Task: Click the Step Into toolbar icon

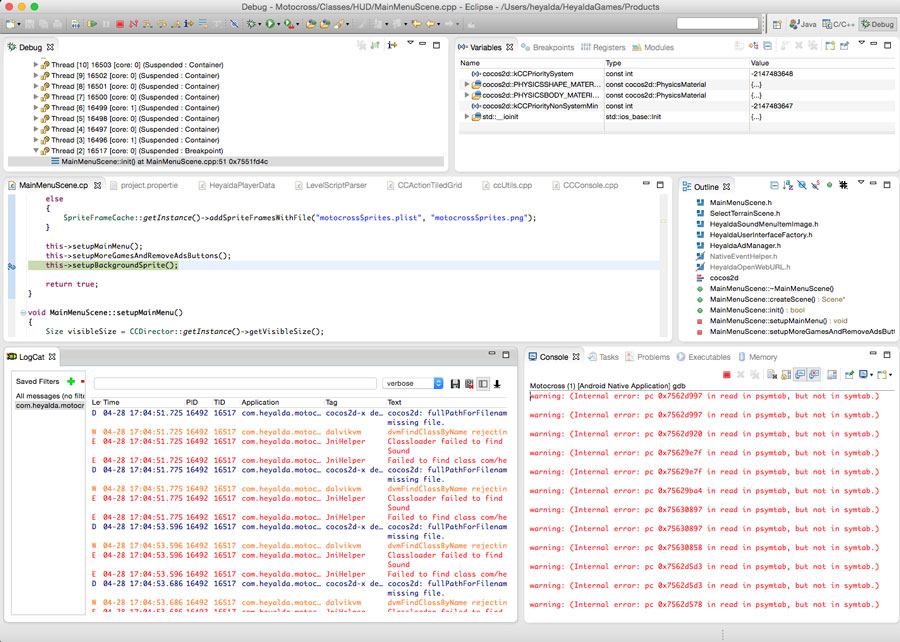Action: (148, 24)
